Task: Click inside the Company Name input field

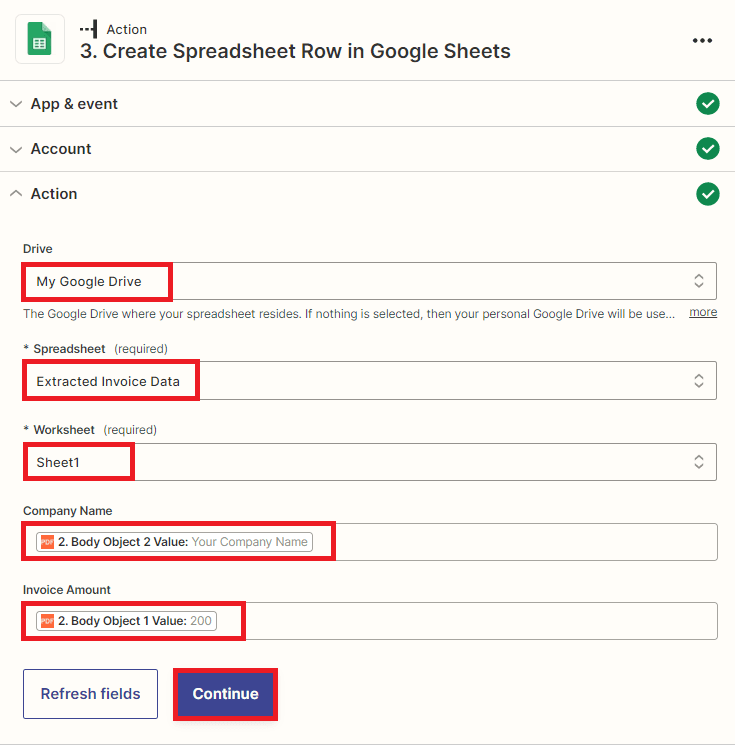Action: [520, 542]
